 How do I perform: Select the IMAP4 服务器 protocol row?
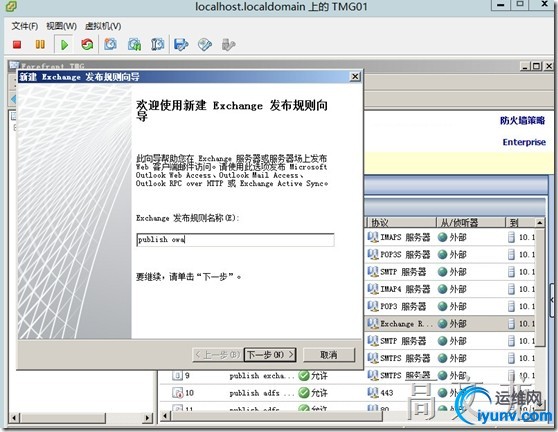[x=450, y=289]
